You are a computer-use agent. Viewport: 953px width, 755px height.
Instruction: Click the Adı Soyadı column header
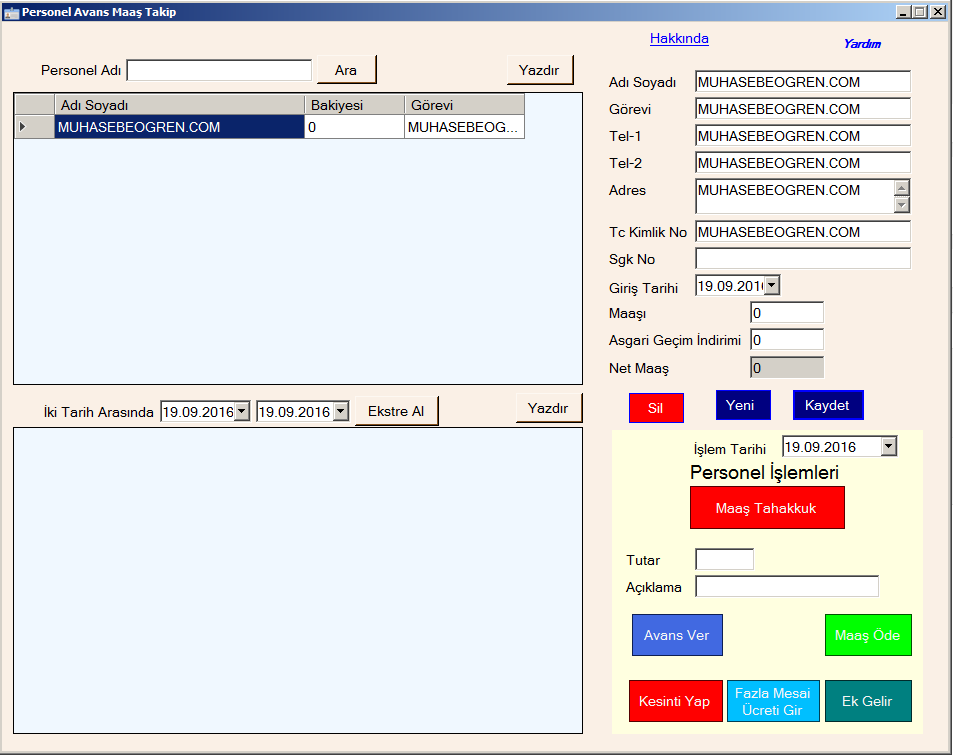tap(179, 105)
